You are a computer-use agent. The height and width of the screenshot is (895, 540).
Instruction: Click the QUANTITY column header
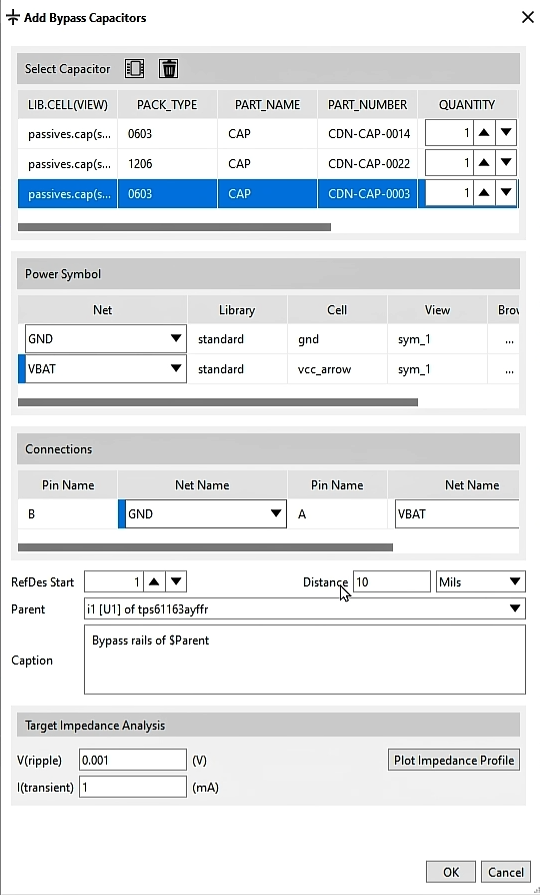point(467,104)
